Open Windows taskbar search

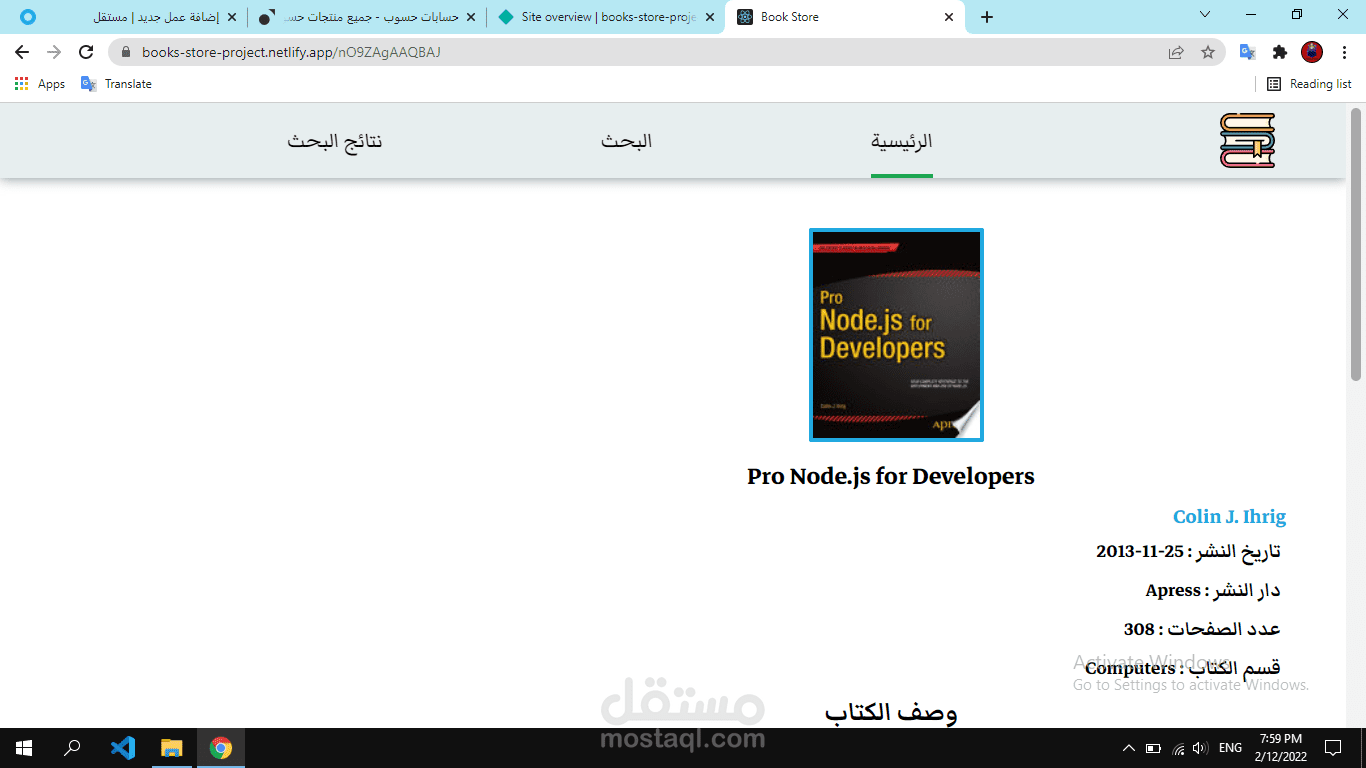pyautogui.click(x=72, y=748)
